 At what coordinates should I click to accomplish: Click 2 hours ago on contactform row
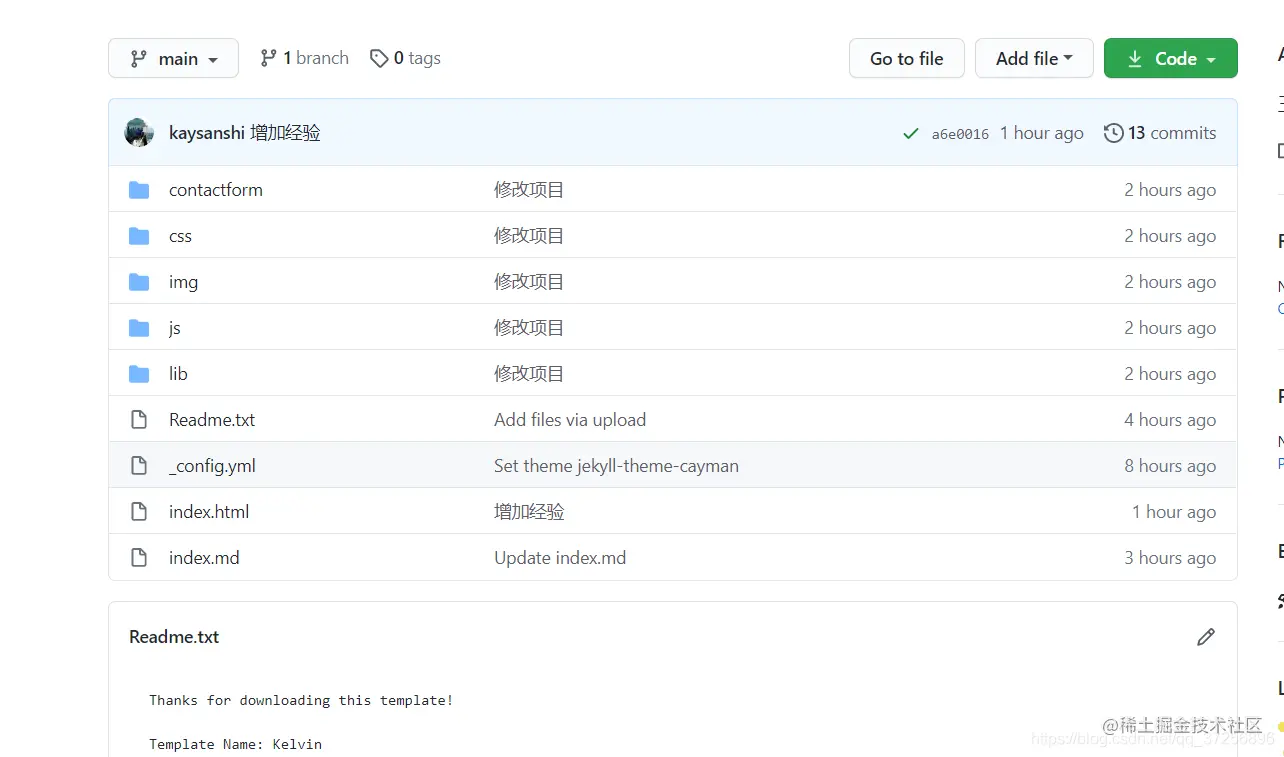click(x=1170, y=190)
